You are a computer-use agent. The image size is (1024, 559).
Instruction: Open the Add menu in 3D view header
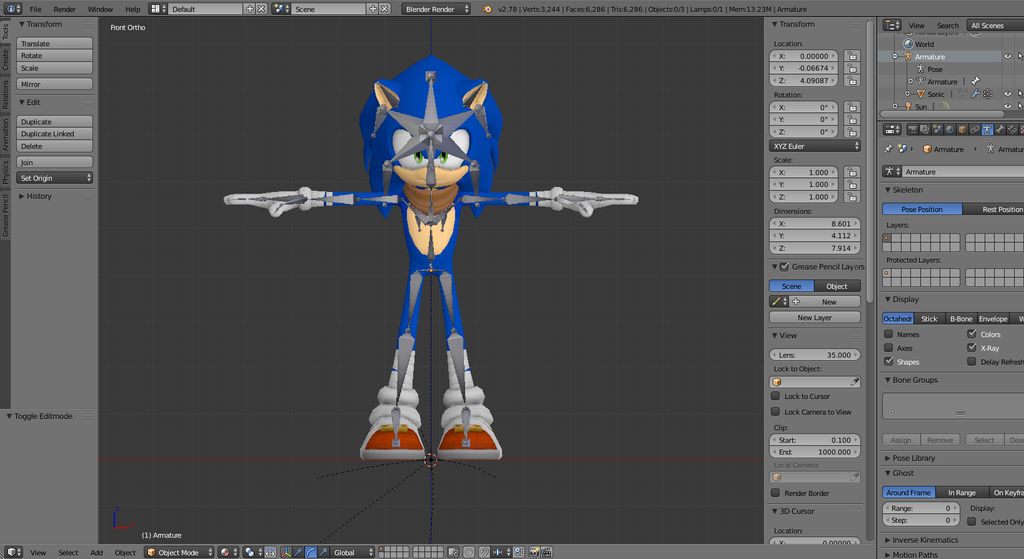click(x=97, y=552)
